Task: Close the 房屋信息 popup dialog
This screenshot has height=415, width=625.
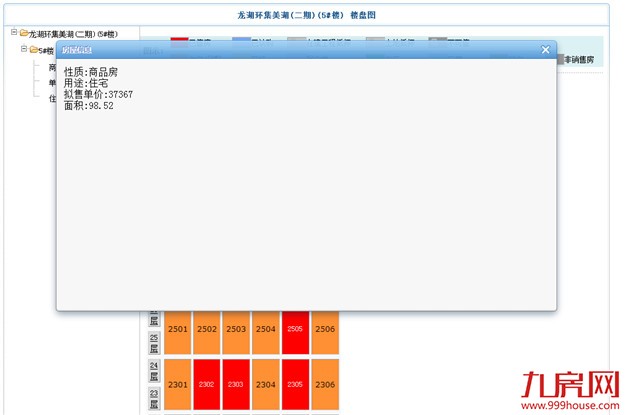Action: click(545, 50)
